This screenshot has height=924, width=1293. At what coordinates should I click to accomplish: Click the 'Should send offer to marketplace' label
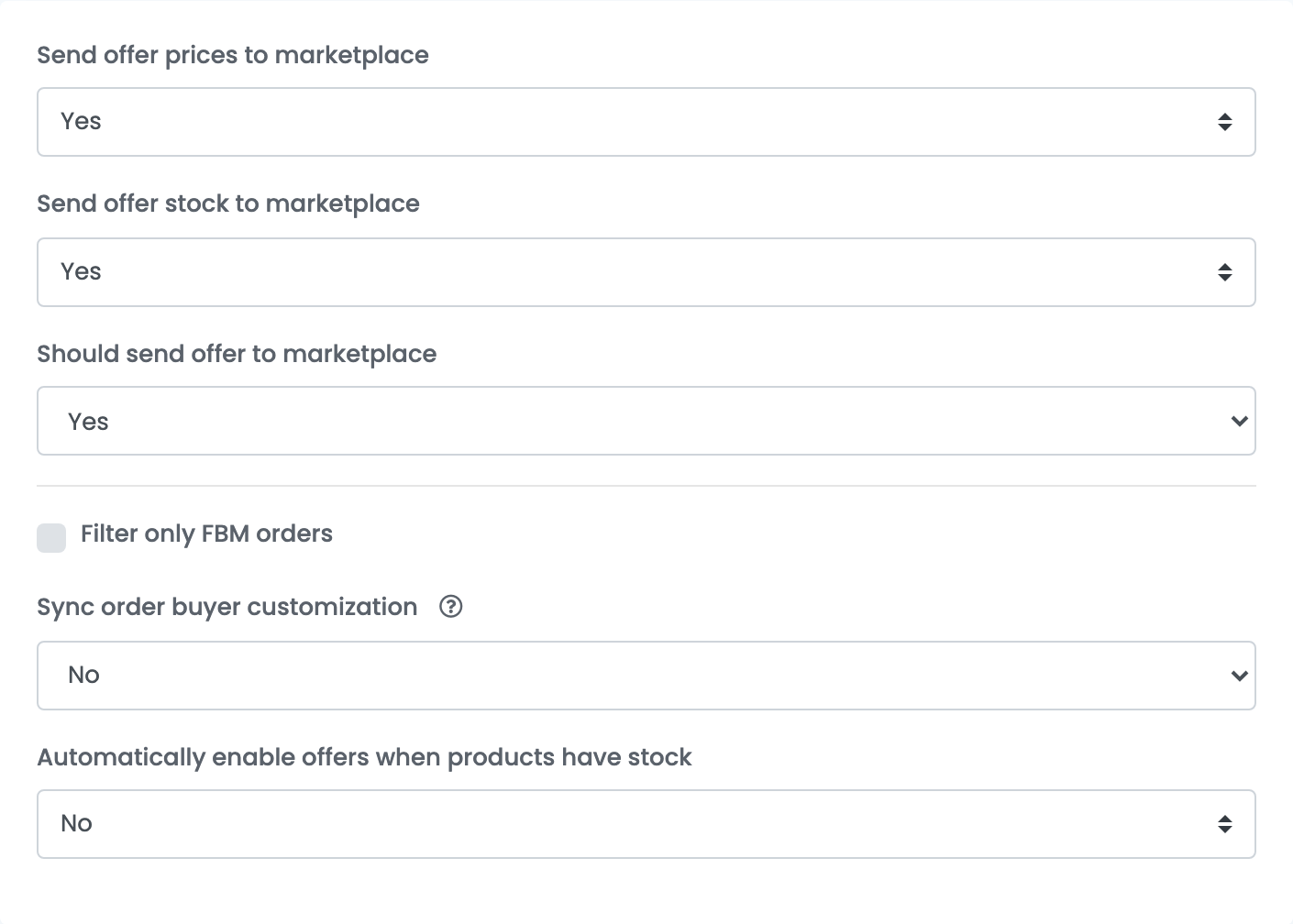point(237,354)
